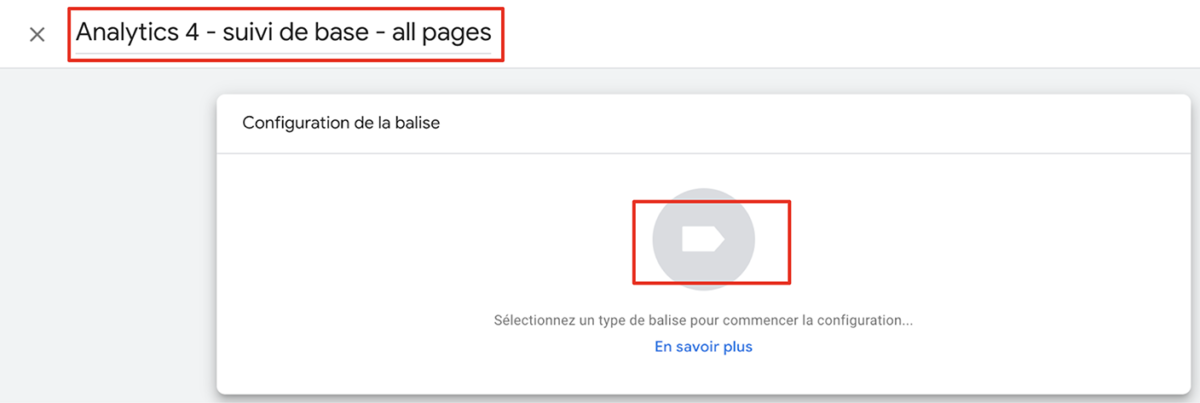Click the 'Configuration de la balise' heading
Screen dimensions: 1200x403
click(x=341, y=124)
